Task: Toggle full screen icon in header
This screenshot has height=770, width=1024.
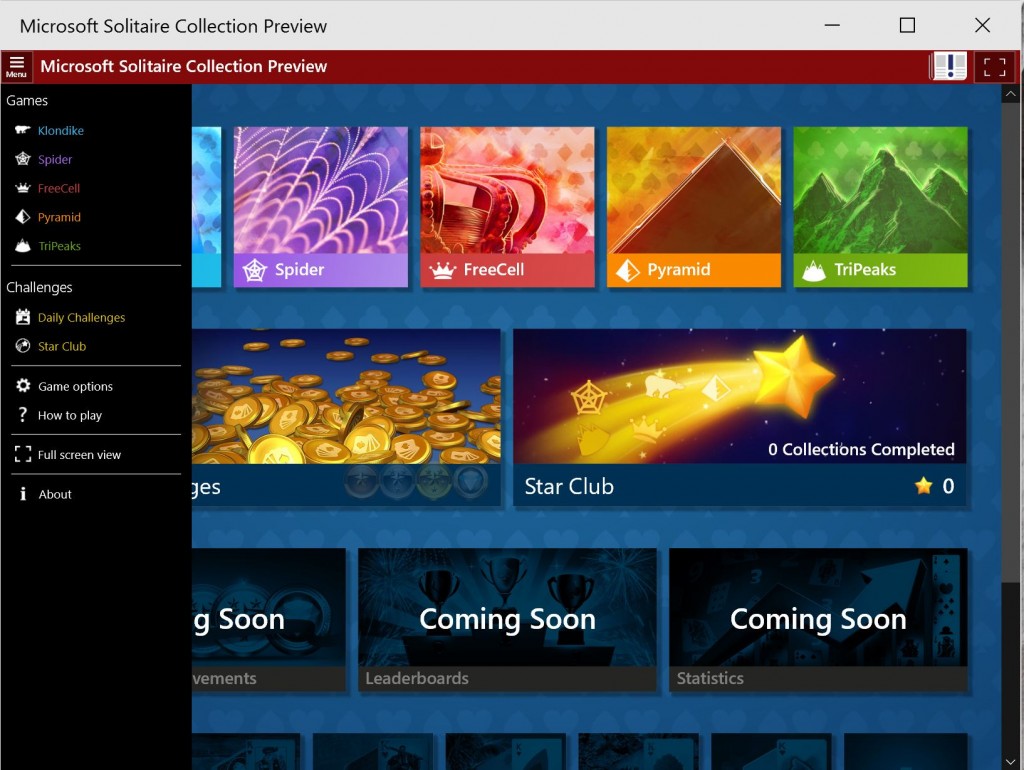Action: [994, 67]
